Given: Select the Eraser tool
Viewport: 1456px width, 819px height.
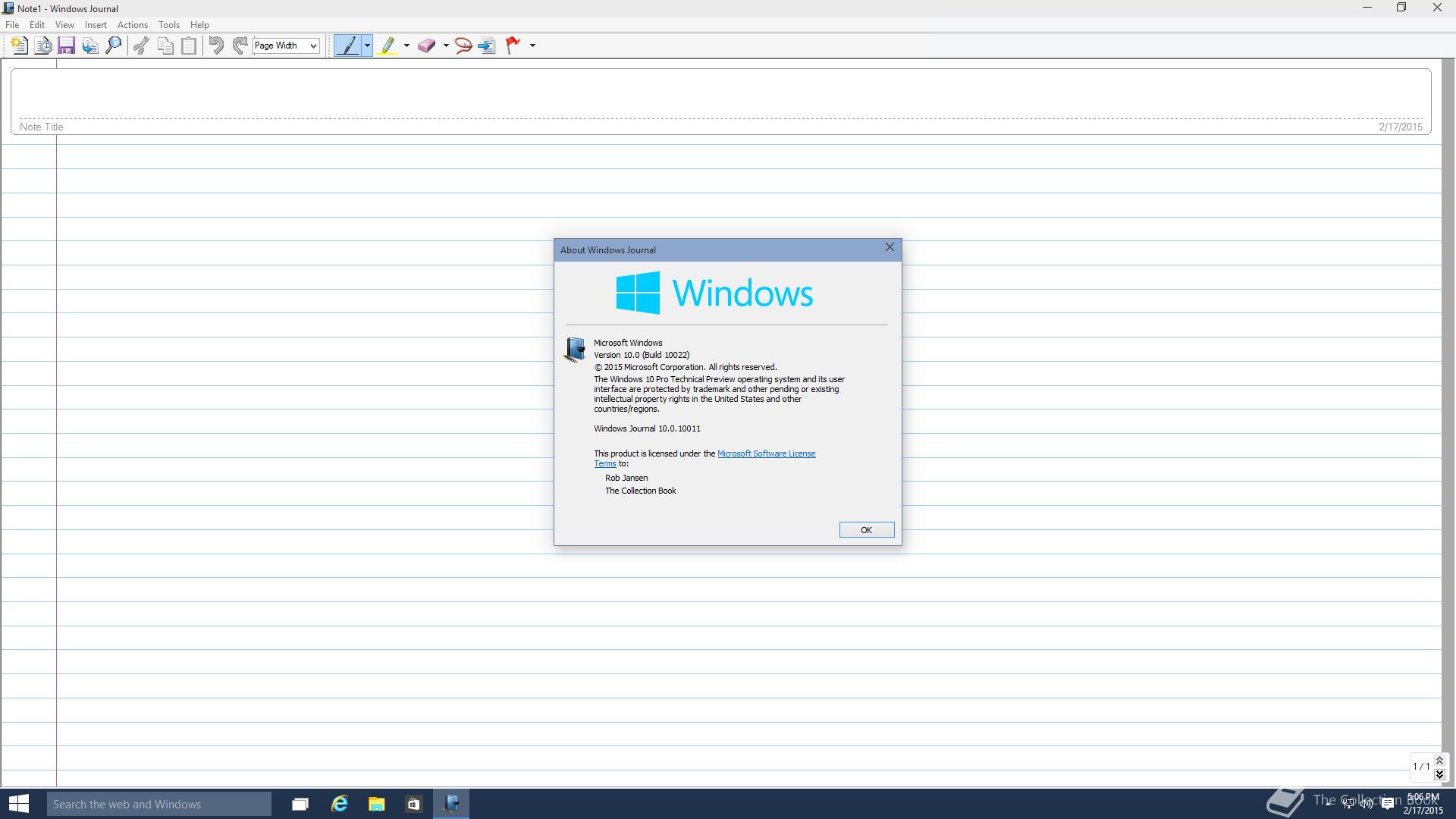Looking at the screenshot, I should (427, 45).
